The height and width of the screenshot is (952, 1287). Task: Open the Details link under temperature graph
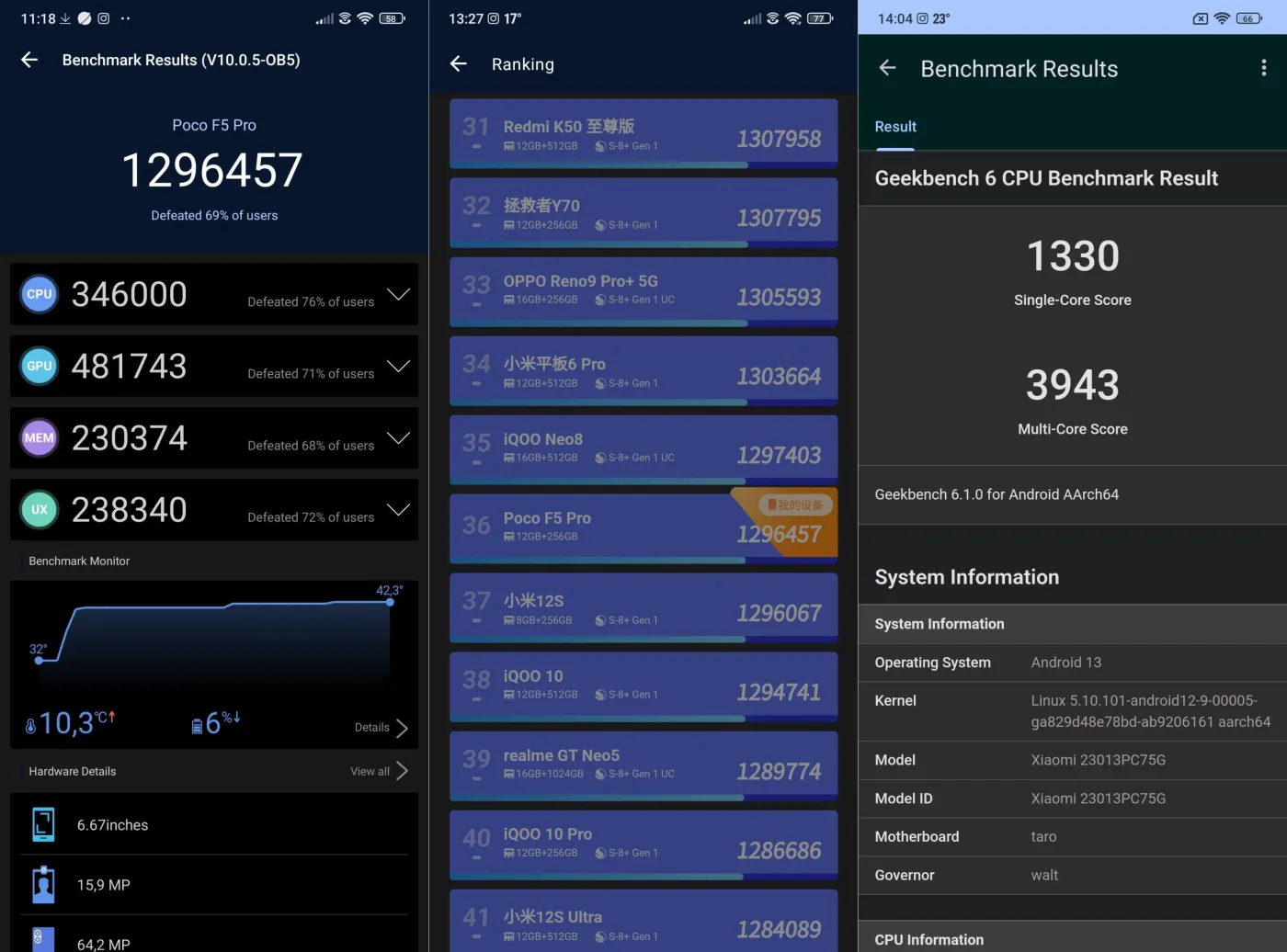372,728
